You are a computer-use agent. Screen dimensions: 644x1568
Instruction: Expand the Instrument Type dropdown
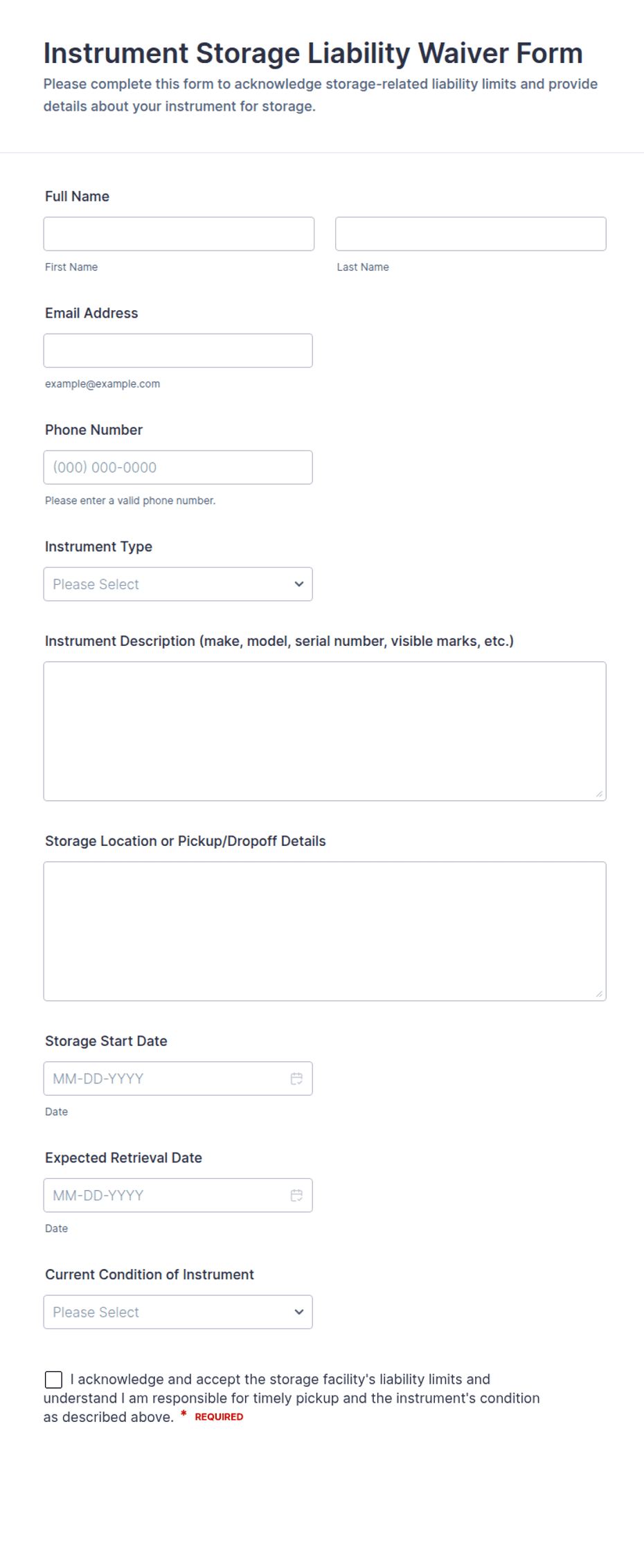[178, 584]
